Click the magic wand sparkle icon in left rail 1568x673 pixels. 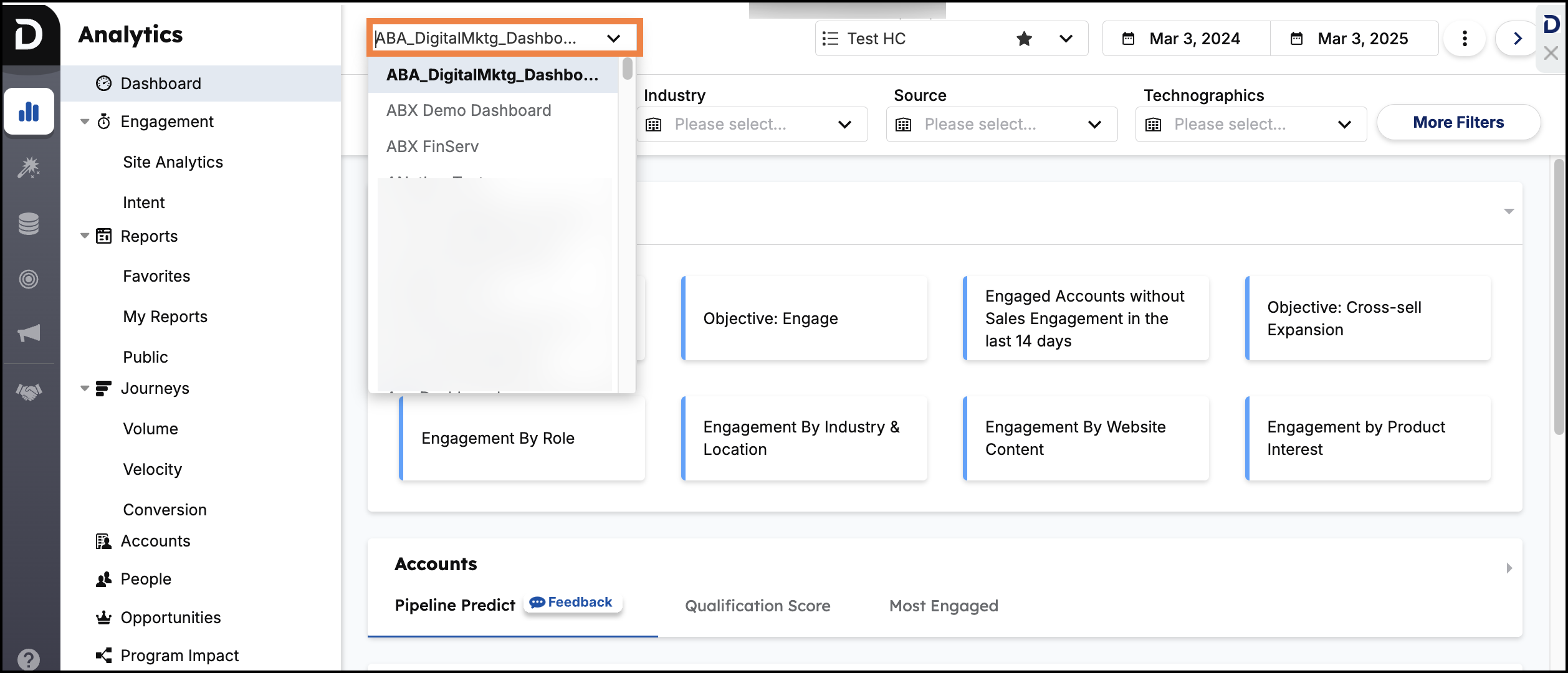coord(29,167)
